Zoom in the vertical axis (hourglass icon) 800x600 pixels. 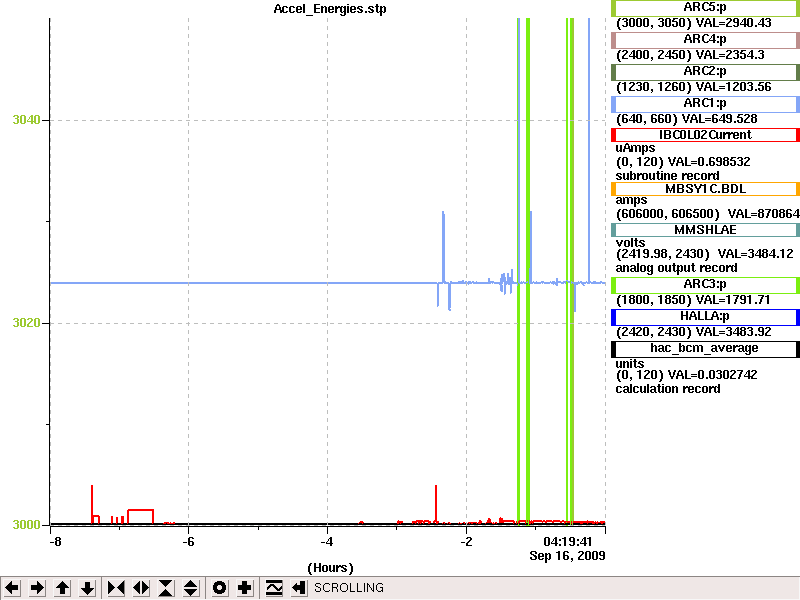[x=166, y=588]
